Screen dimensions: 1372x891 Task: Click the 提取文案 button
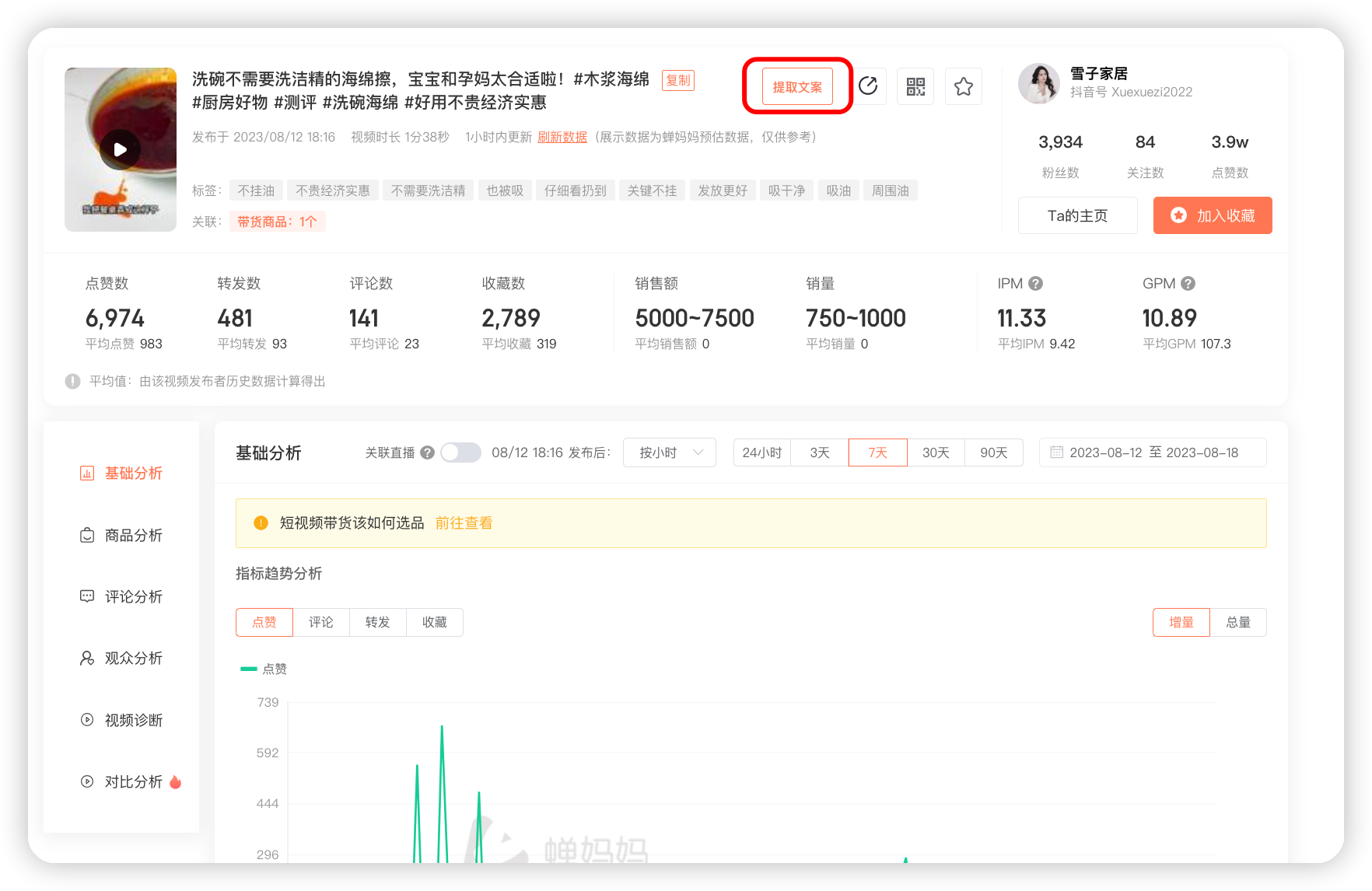click(x=797, y=86)
